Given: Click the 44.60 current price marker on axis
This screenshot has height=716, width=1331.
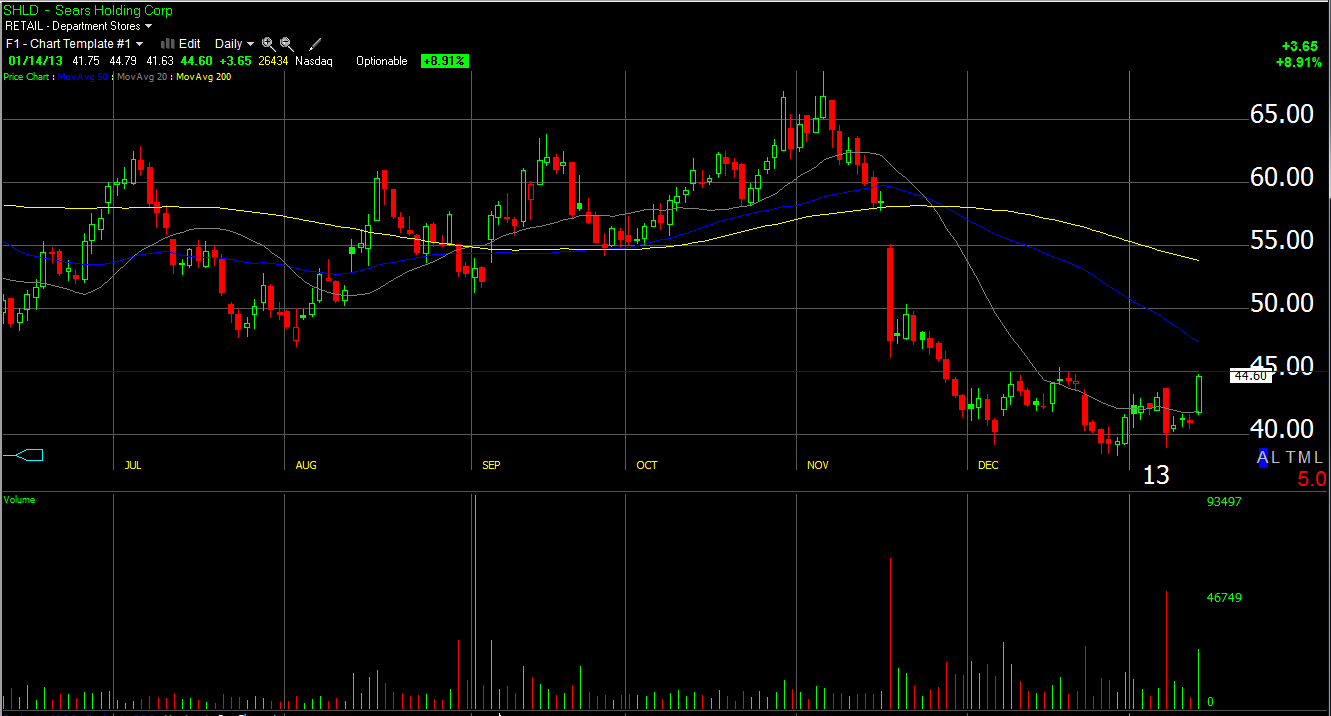Looking at the screenshot, I should point(1250,376).
